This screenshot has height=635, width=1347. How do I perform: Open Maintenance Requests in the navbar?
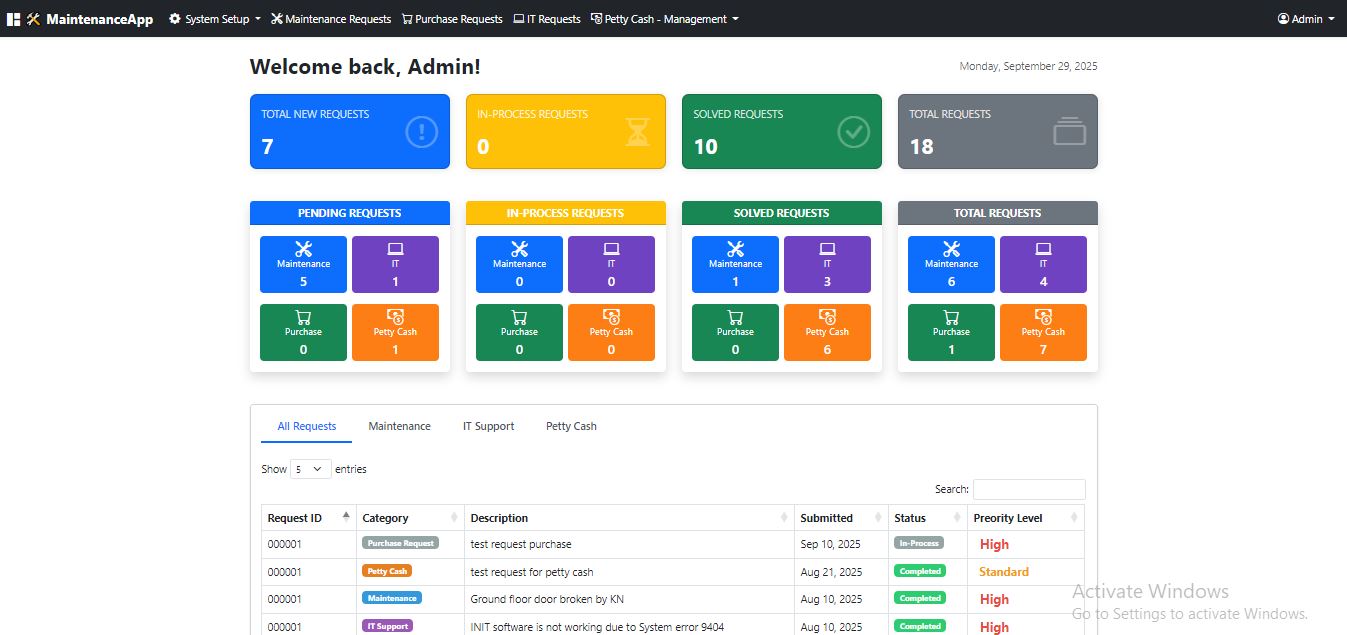(x=331, y=19)
